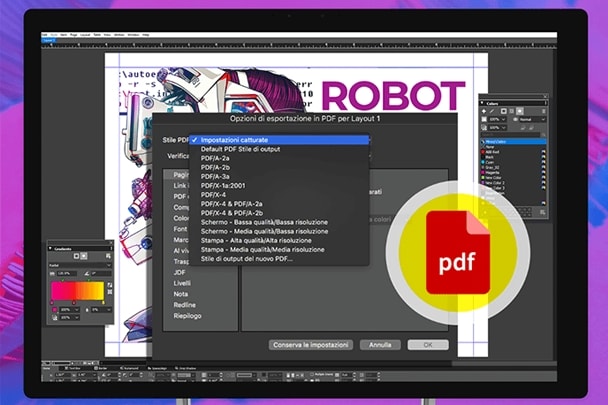The image size is (608, 405).
Task: Click the stop color swatch in Gradients panel
Action: [x=55, y=310]
